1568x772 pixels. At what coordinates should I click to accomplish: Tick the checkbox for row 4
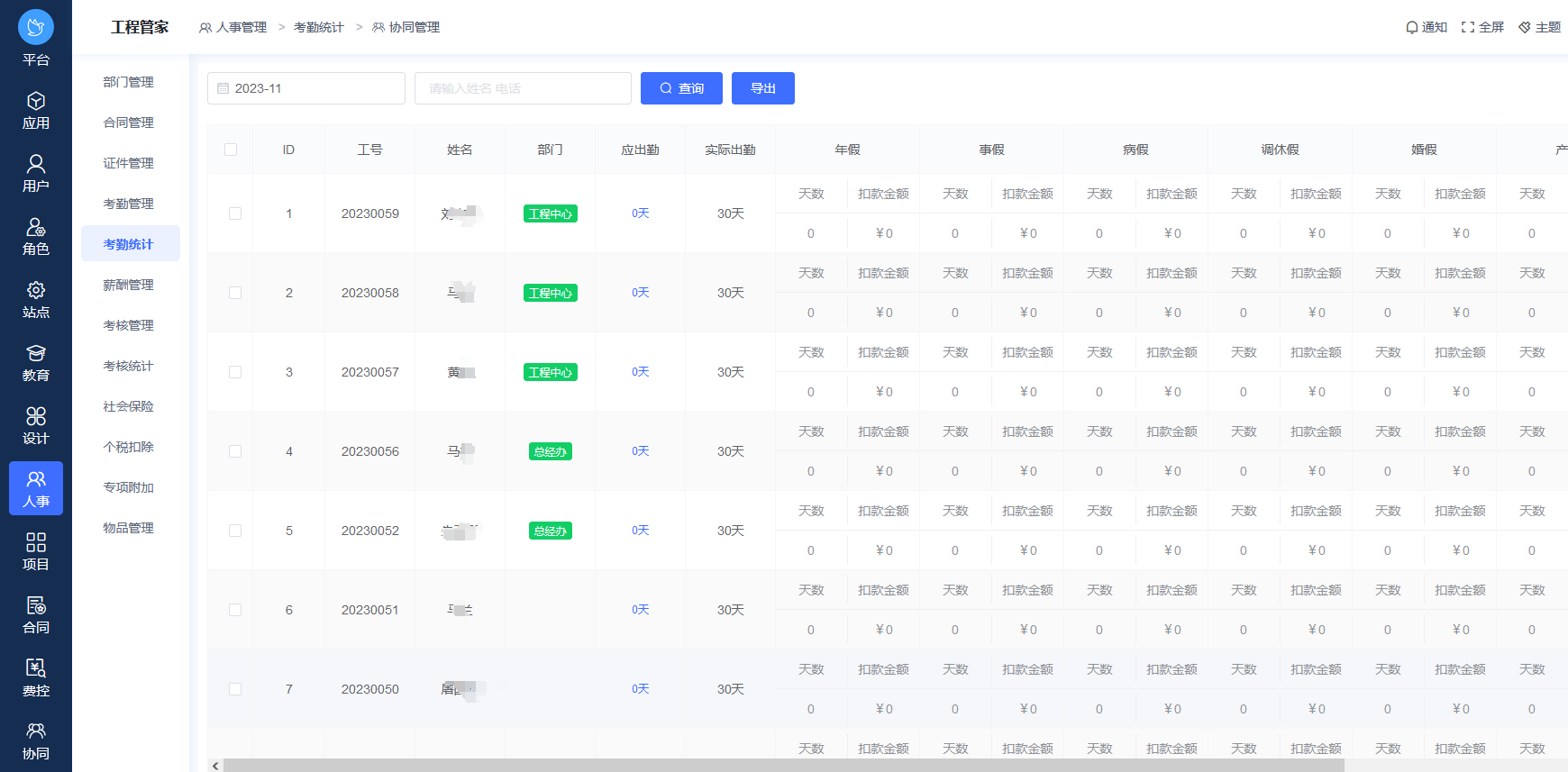[x=235, y=451]
